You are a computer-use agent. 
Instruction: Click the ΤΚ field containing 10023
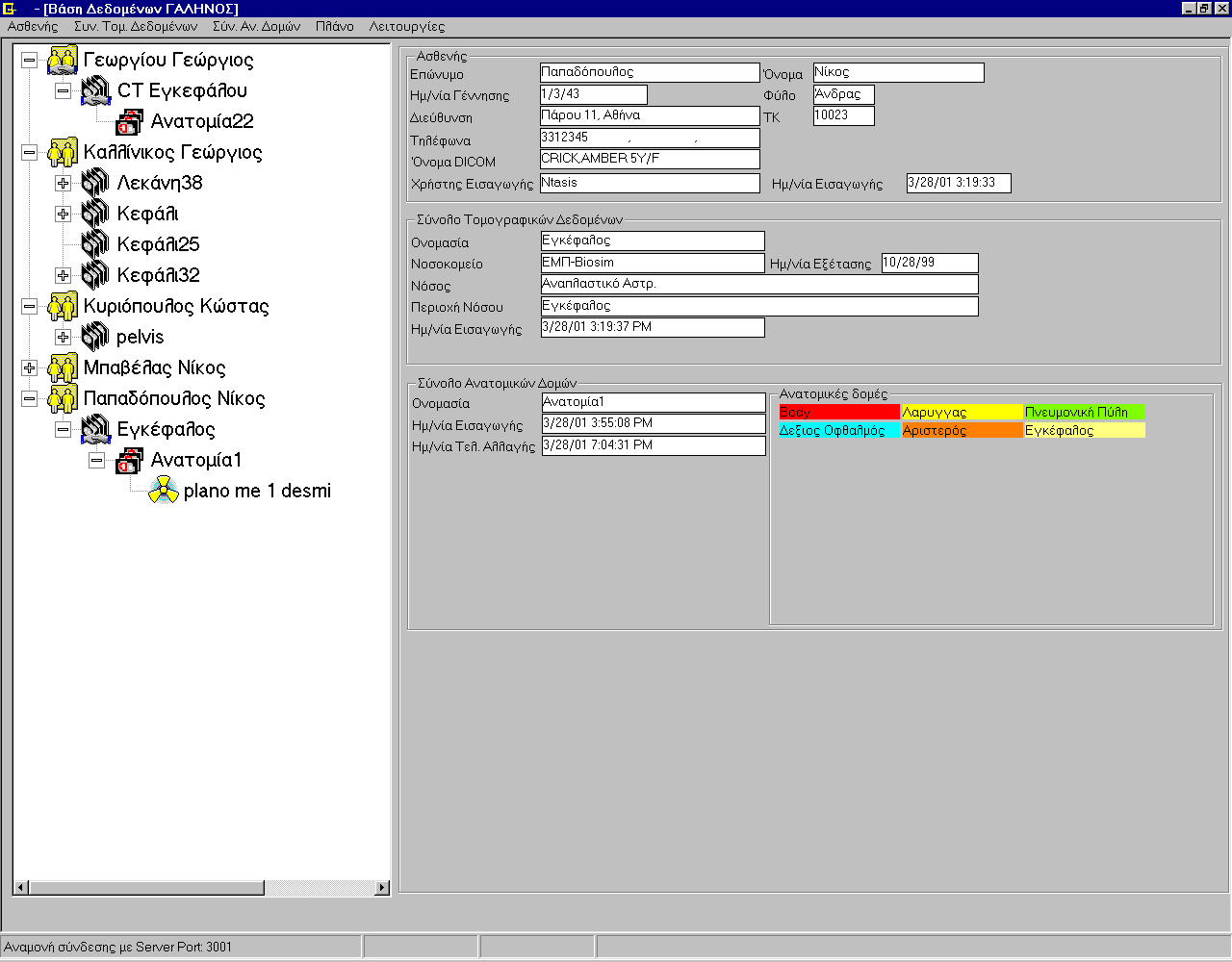pos(844,115)
